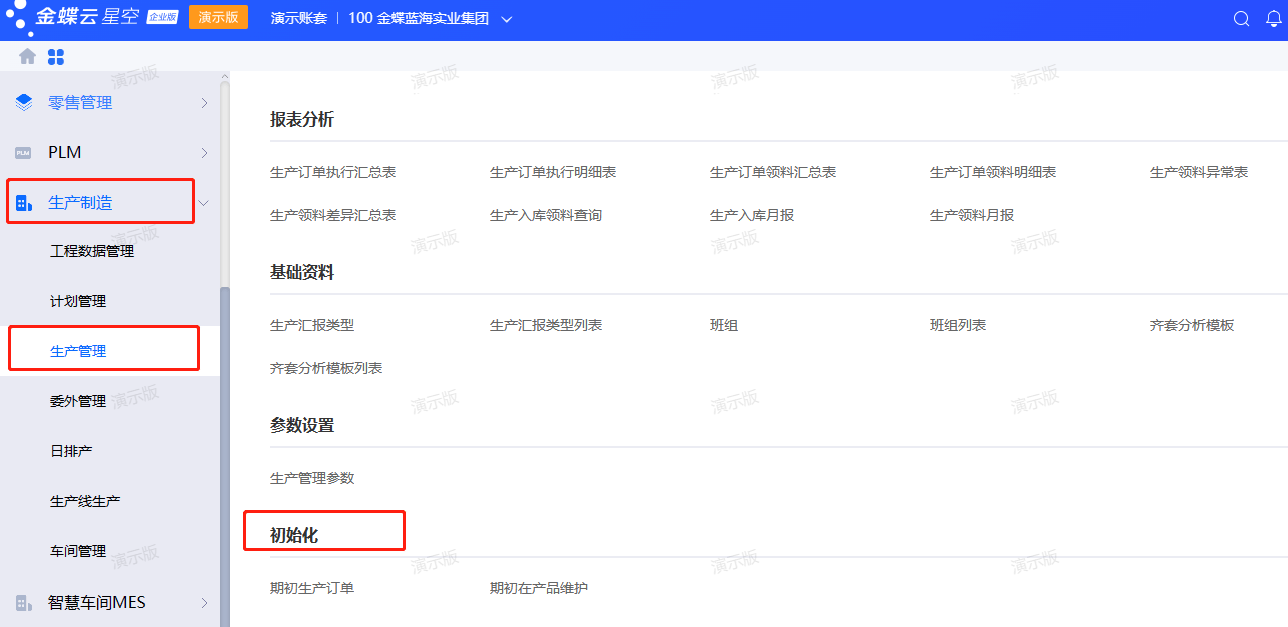Select the 生产制造 module icon in sidebar
Viewport: 1288px width, 627px height.
(x=23, y=201)
